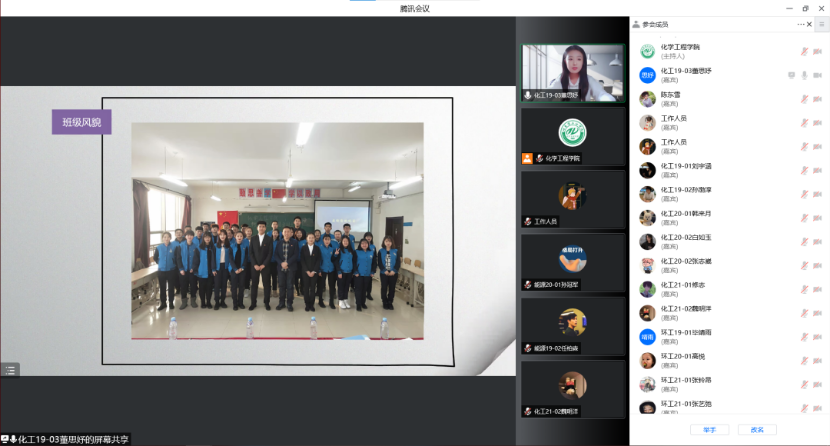
Task: Click the purple 班级风貌 label on the slide
Action: (x=82, y=122)
